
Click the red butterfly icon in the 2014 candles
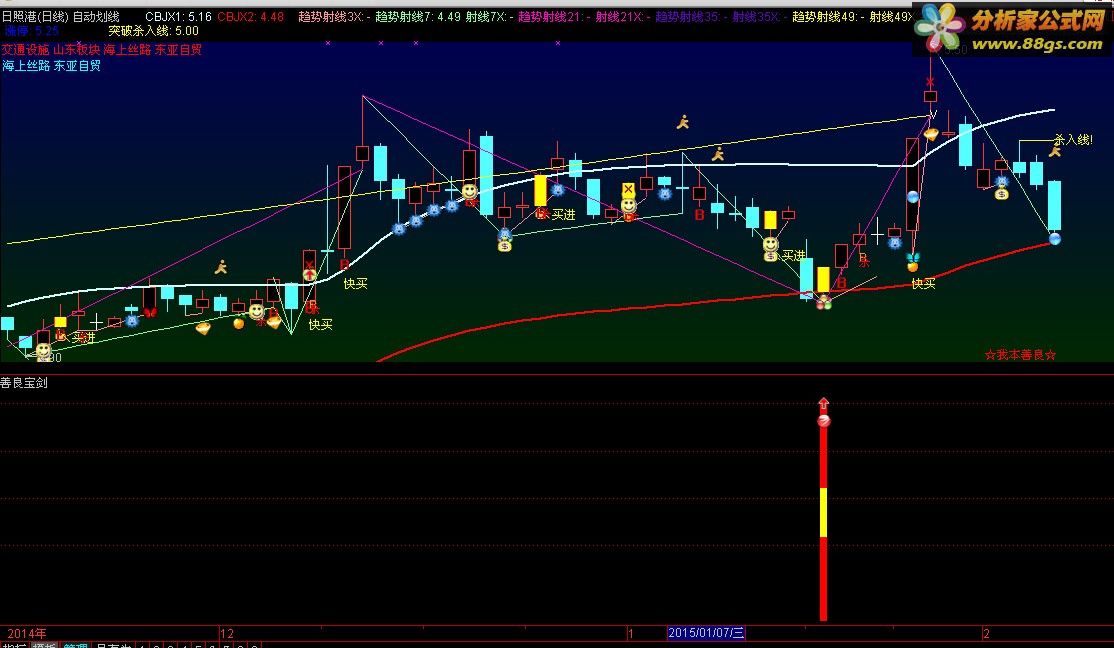point(150,312)
